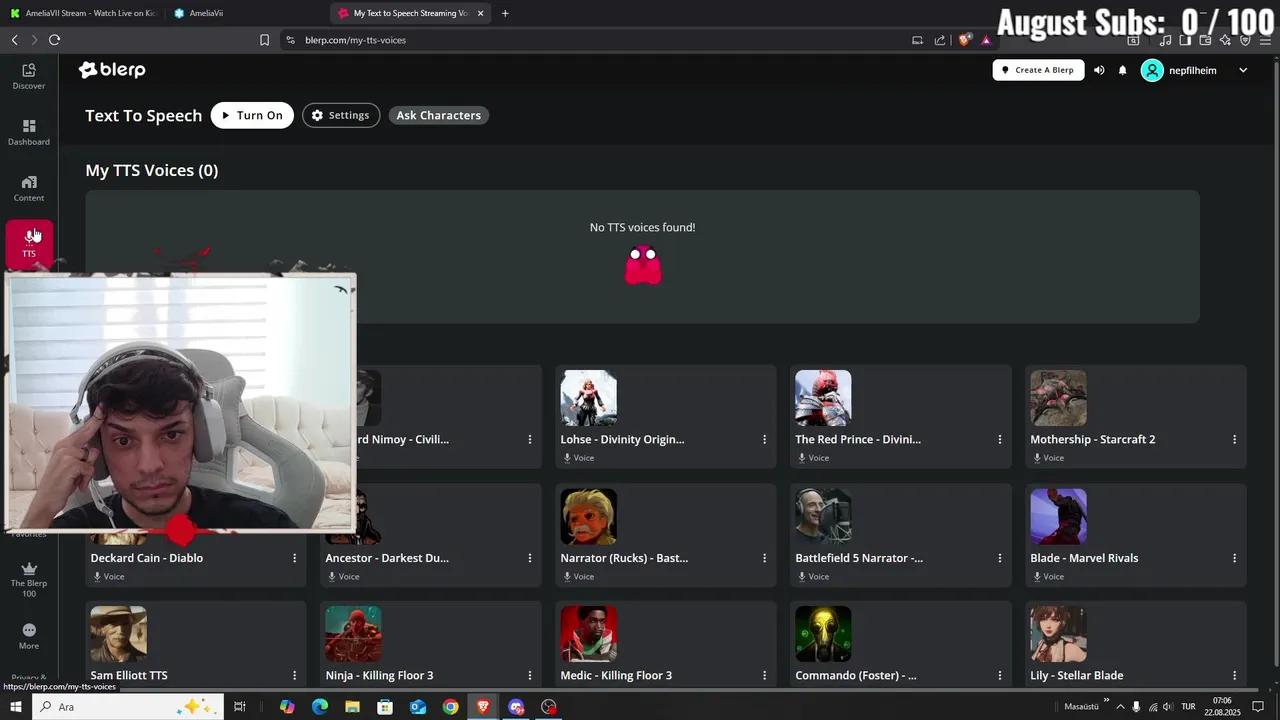Screen dimensions: 1280x720
Task: Open options for Medic - Killing Floor 3
Action: [x=764, y=675]
